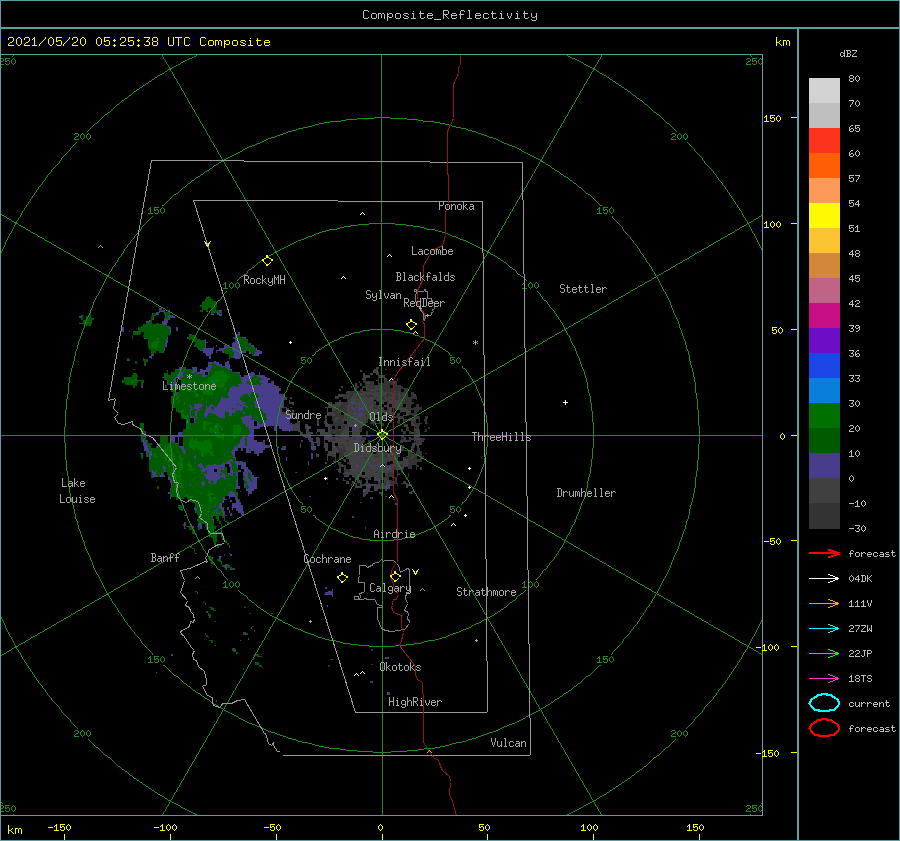
Task: Click the 18TS legend label
Action: pos(860,679)
